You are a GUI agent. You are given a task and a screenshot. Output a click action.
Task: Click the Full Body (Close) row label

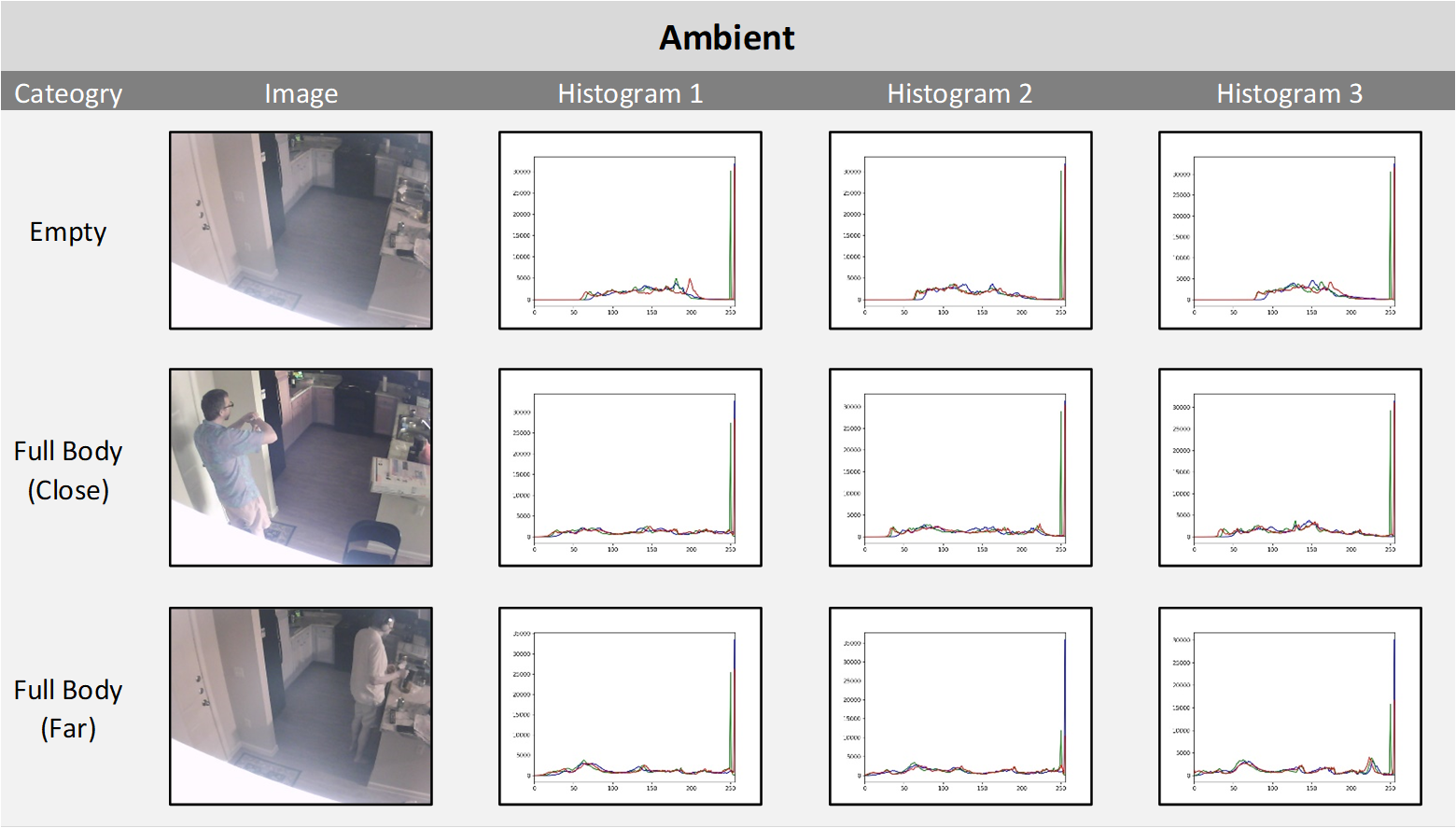click(68, 470)
